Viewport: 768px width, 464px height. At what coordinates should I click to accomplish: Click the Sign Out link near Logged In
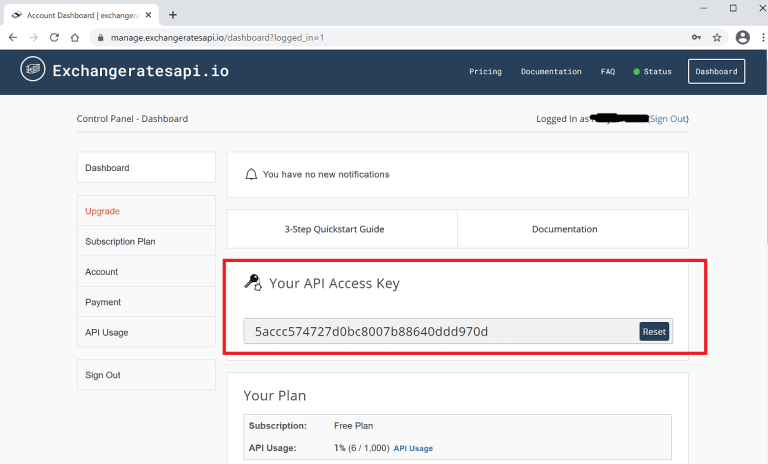coord(668,119)
